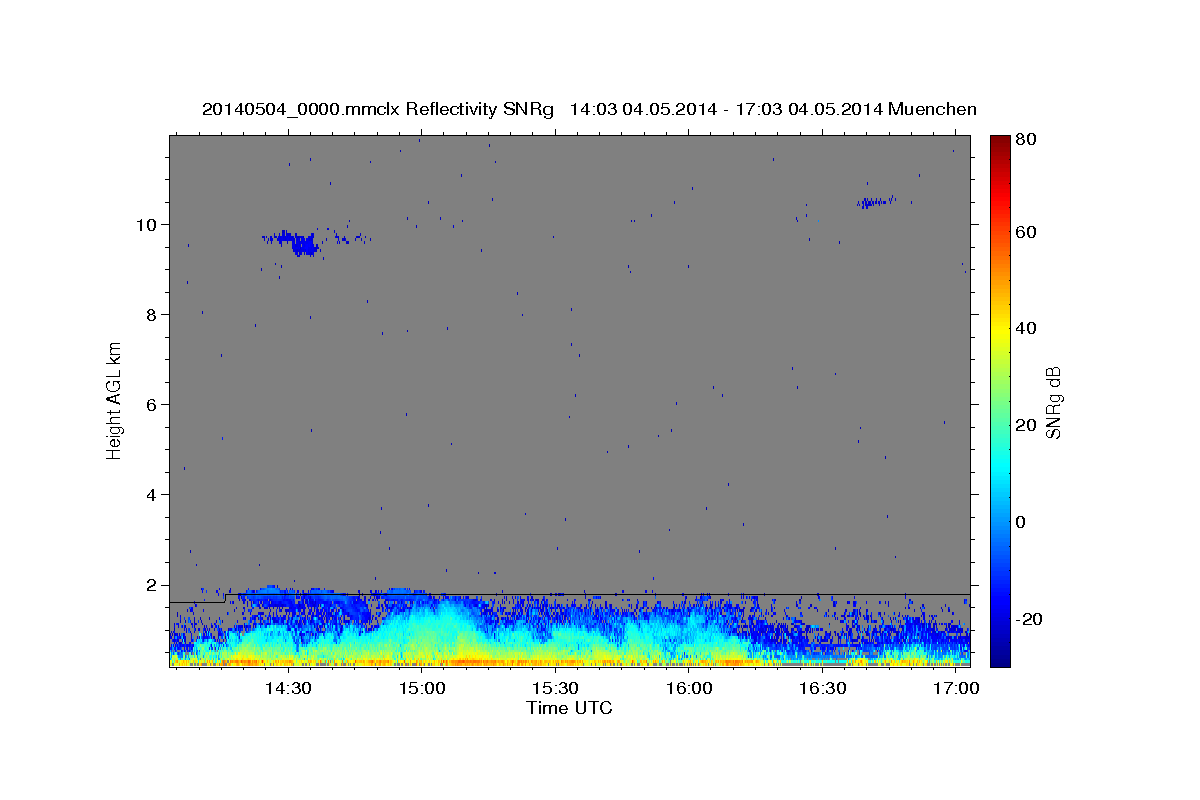Click the colorbar value 20
The width and height of the screenshot is (1200, 800).
1025,425
